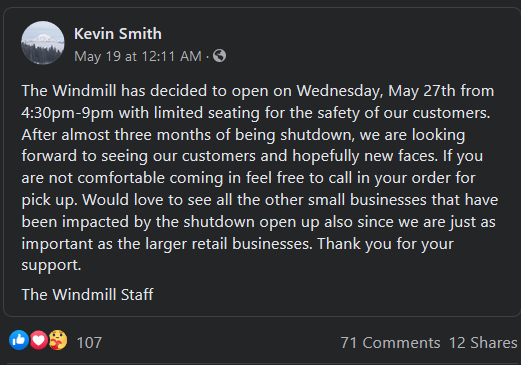The image size is (521, 365).
Task: View the 107 reactions count list
Action: pos(89,343)
